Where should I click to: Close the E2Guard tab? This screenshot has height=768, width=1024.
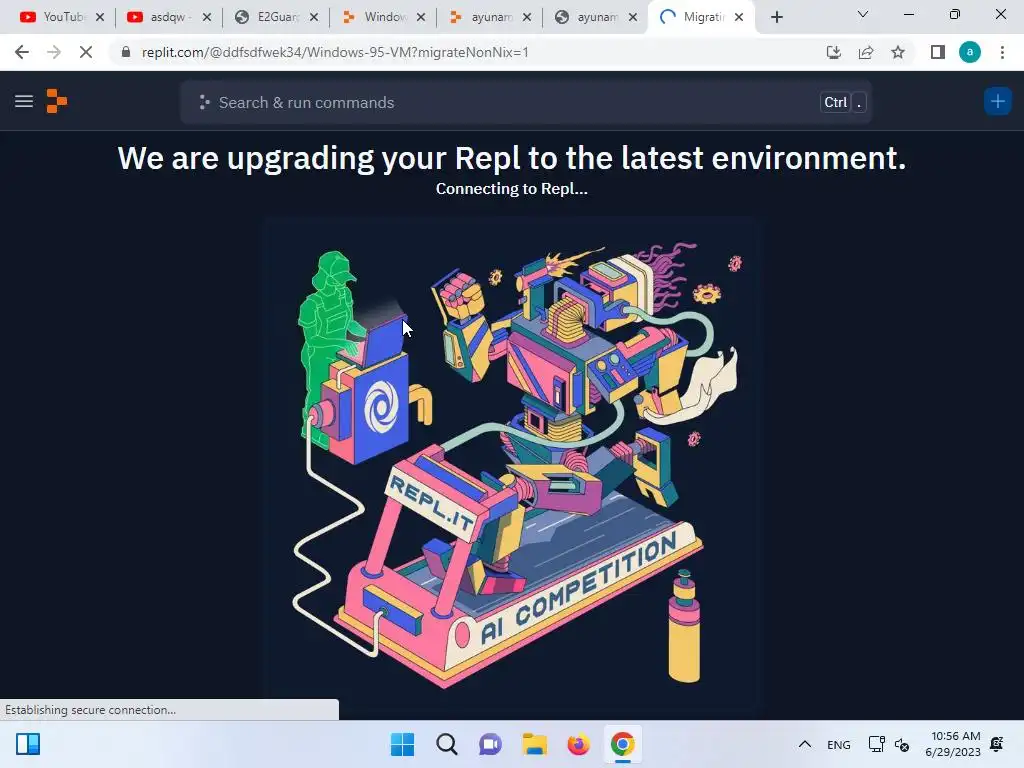click(x=314, y=17)
